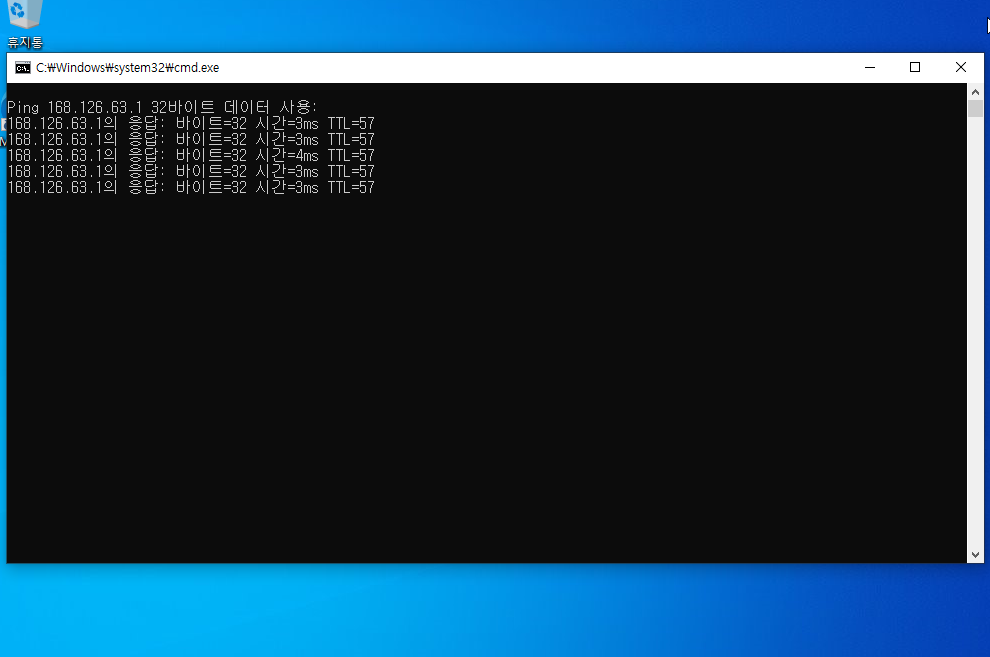This screenshot has height=657, width=990.
Task: Click the cmd.exe title bar system icon
Action: click(23, 68)
